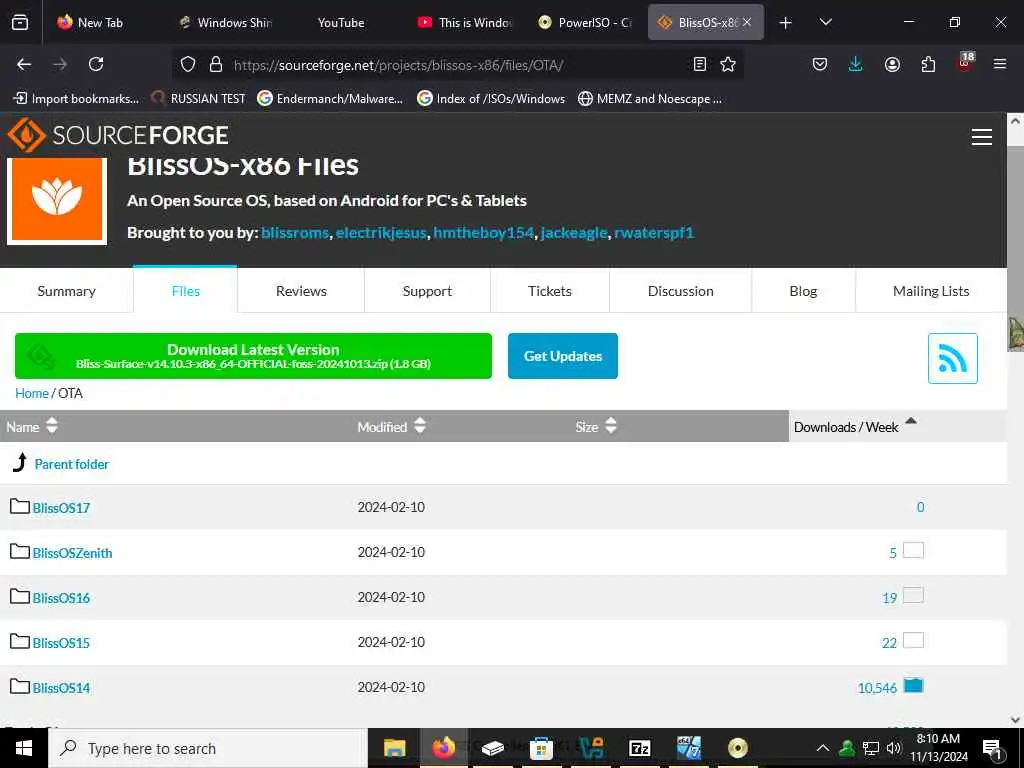The height and width of the screenshot is (768, 1024).
Task: Open PowerISO disc icon on taskbar
Action: 737,748
